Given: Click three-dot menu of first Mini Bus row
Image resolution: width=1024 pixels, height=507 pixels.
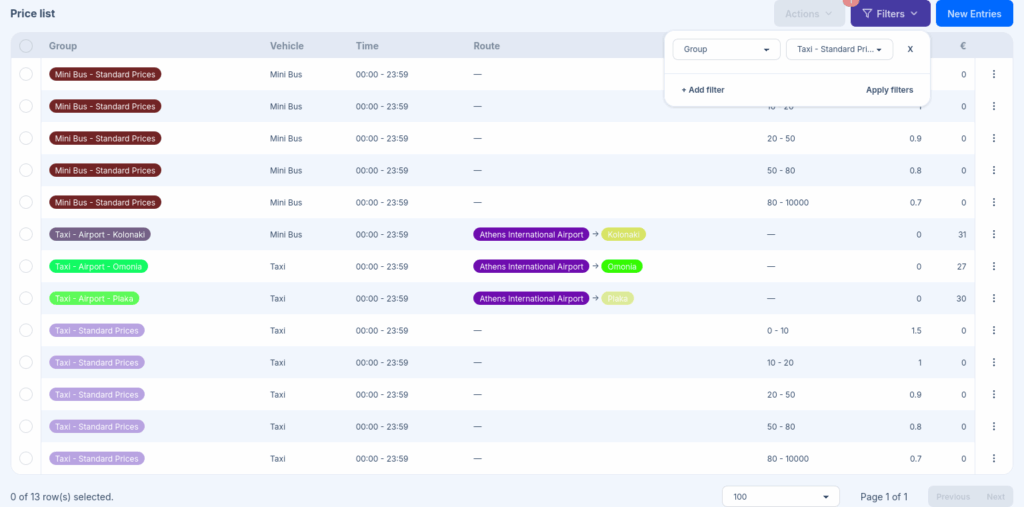Looking at the screenshot, I should (993, 74).
